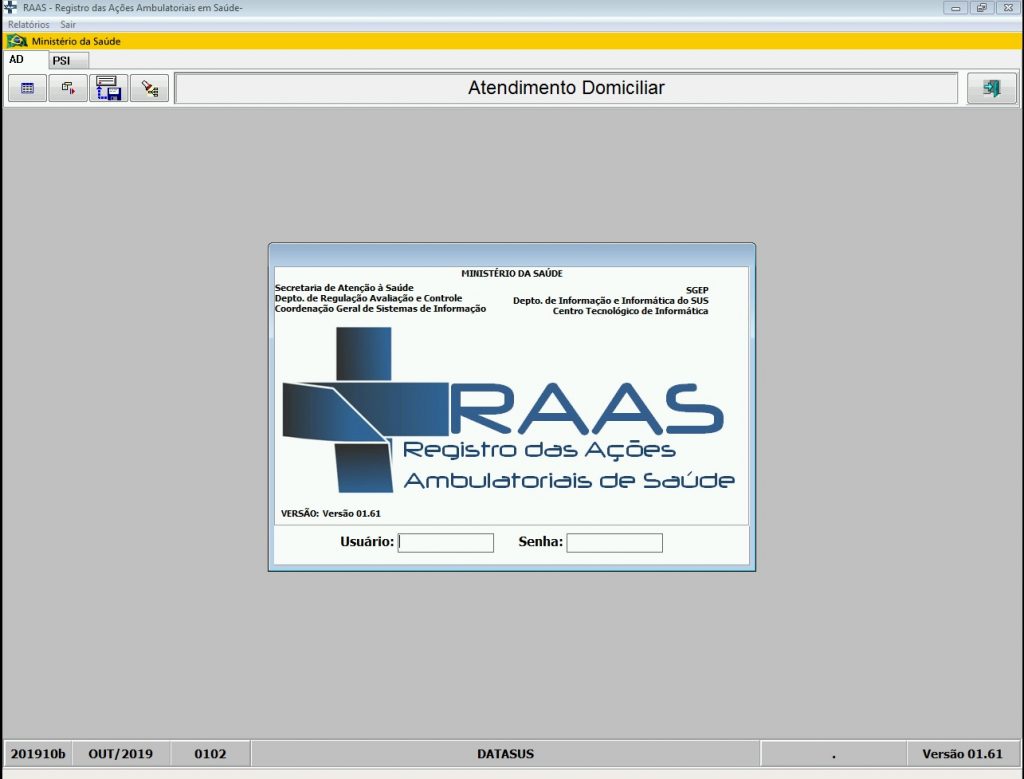Click the SGEP text in login dialog
The width and height of the screenshot is (1024, 779).
(x=697, y=290)
